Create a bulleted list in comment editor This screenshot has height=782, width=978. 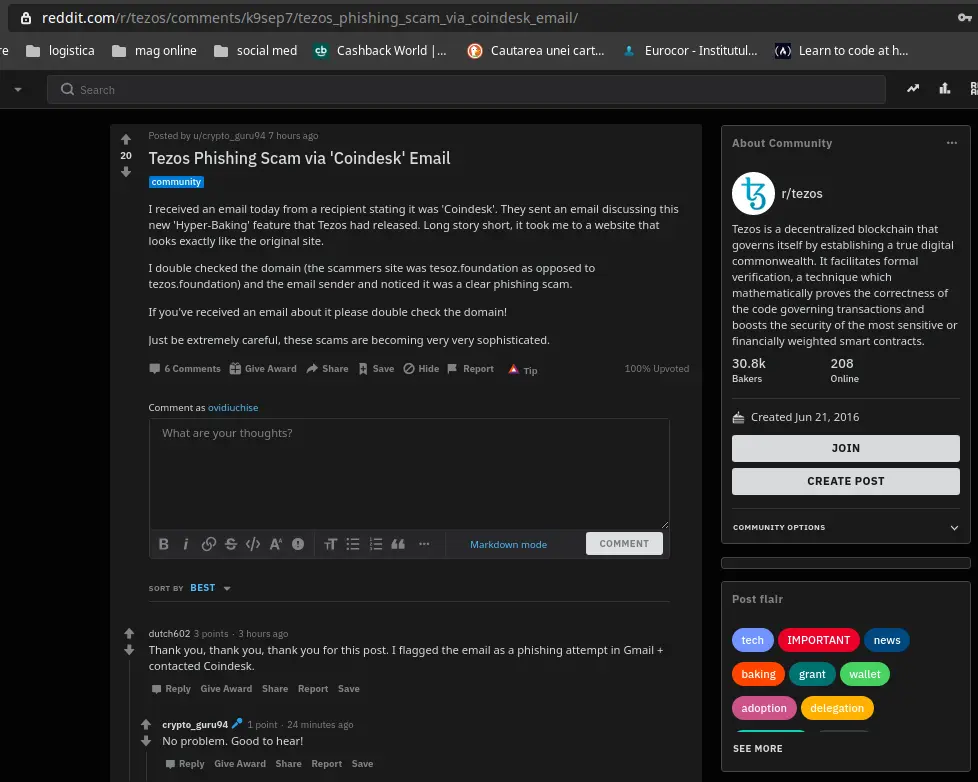click(x=353, y=544)
